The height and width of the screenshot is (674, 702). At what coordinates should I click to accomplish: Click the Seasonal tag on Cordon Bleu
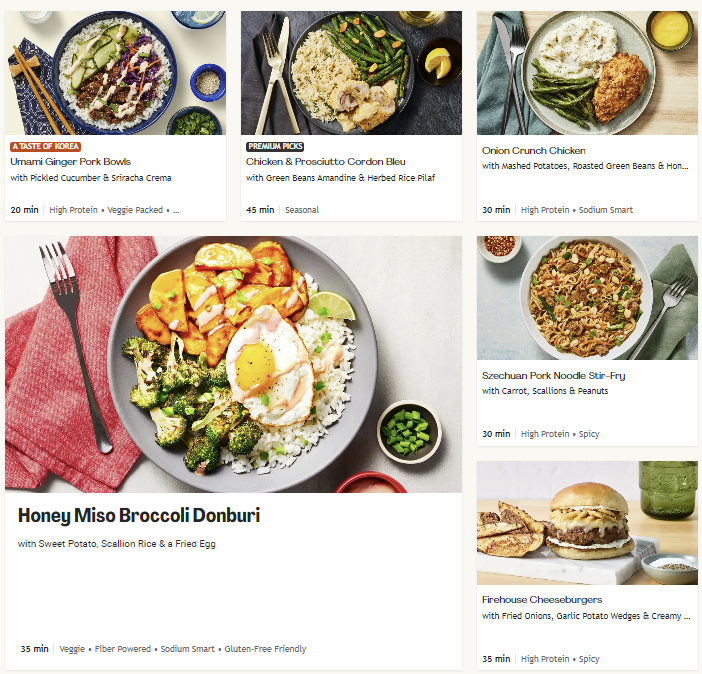(x=302, y=210)
